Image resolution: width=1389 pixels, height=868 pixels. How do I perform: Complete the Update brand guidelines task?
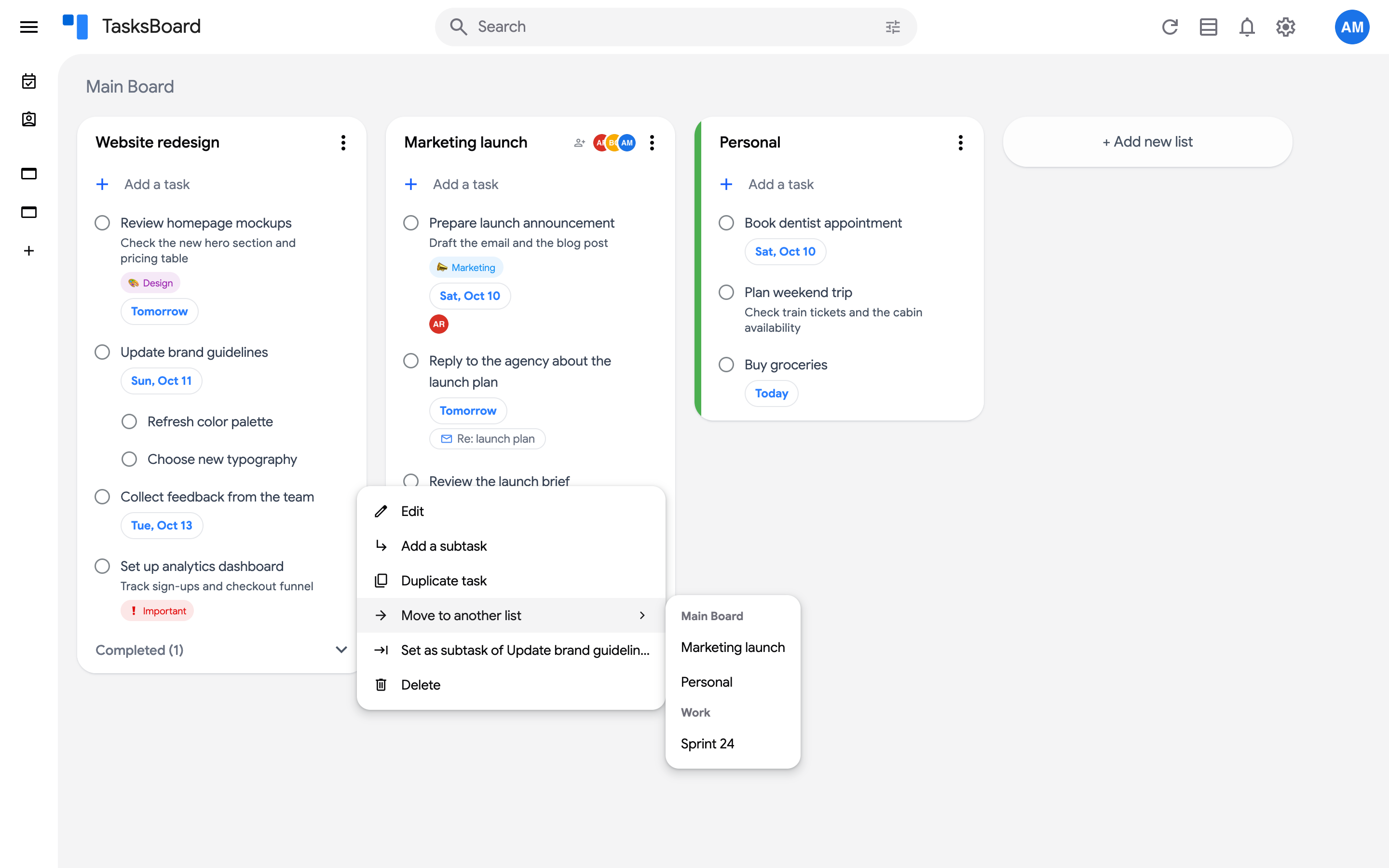click(102, 352)
